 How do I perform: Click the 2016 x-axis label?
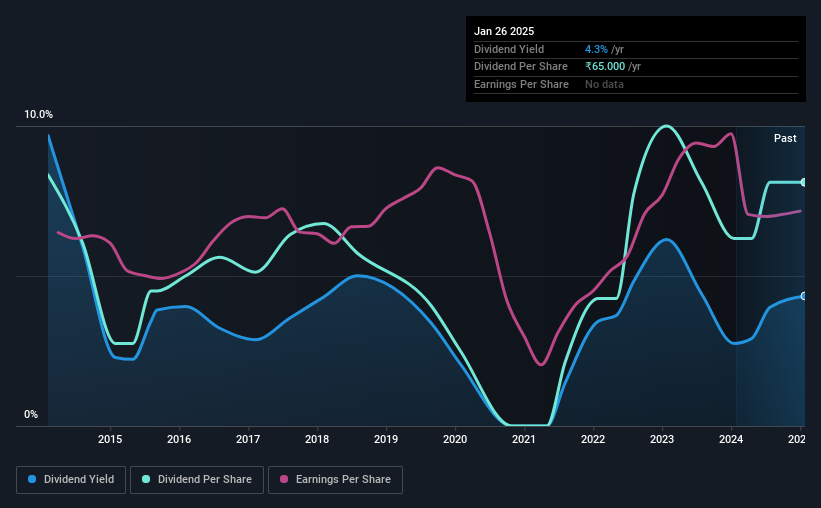(179, 439)
